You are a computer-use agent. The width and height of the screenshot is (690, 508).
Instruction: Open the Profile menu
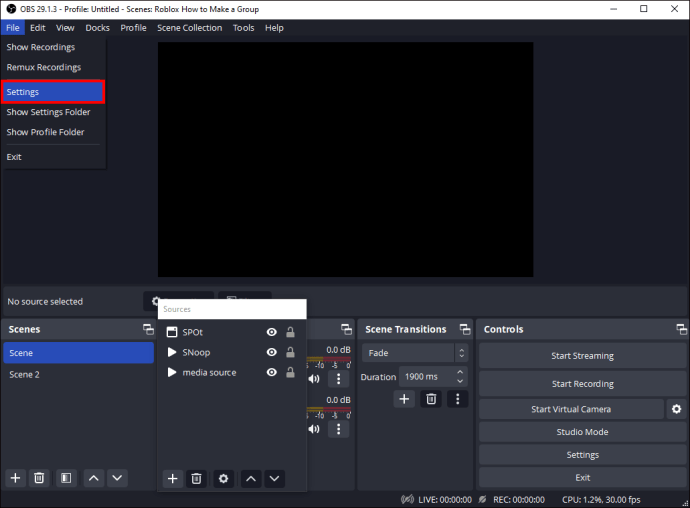click(133, 28)
